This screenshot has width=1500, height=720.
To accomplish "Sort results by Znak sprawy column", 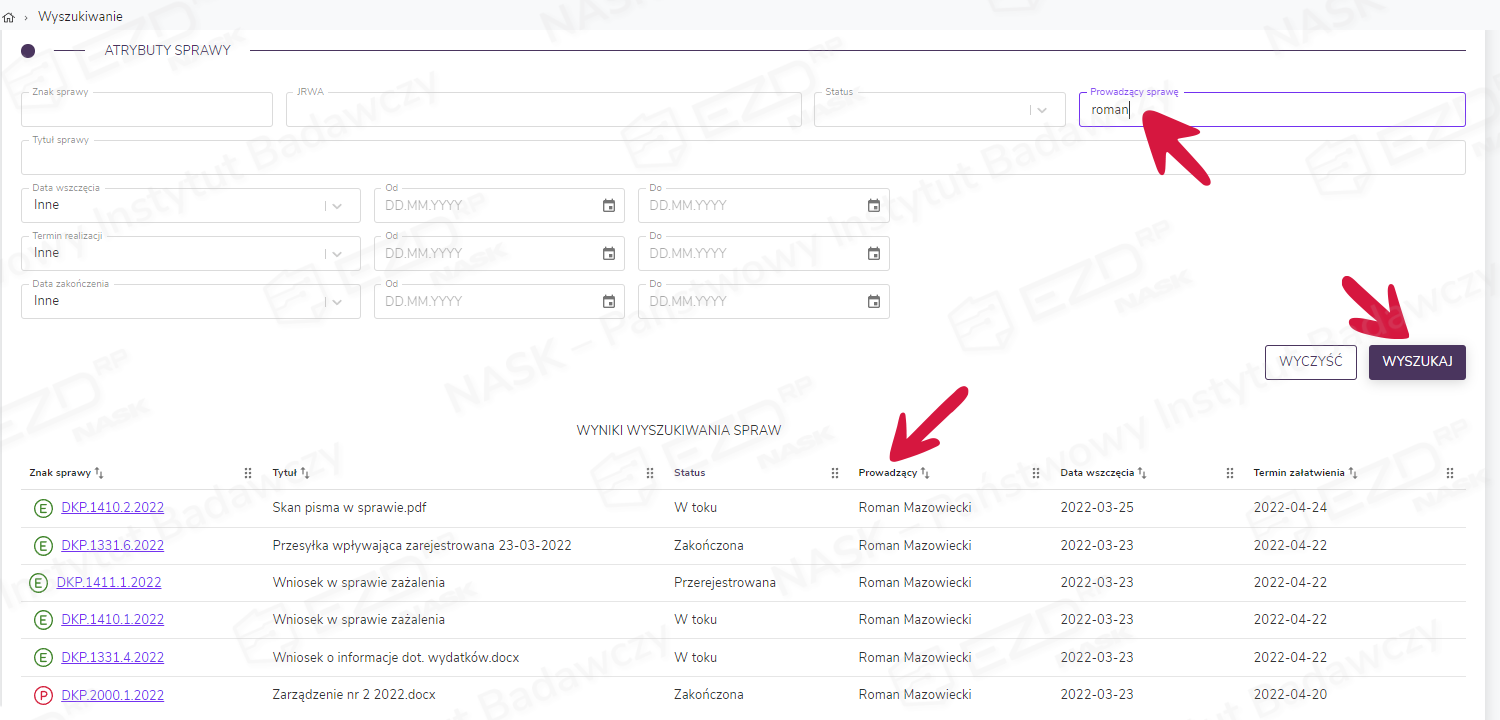I will point(99,473).
